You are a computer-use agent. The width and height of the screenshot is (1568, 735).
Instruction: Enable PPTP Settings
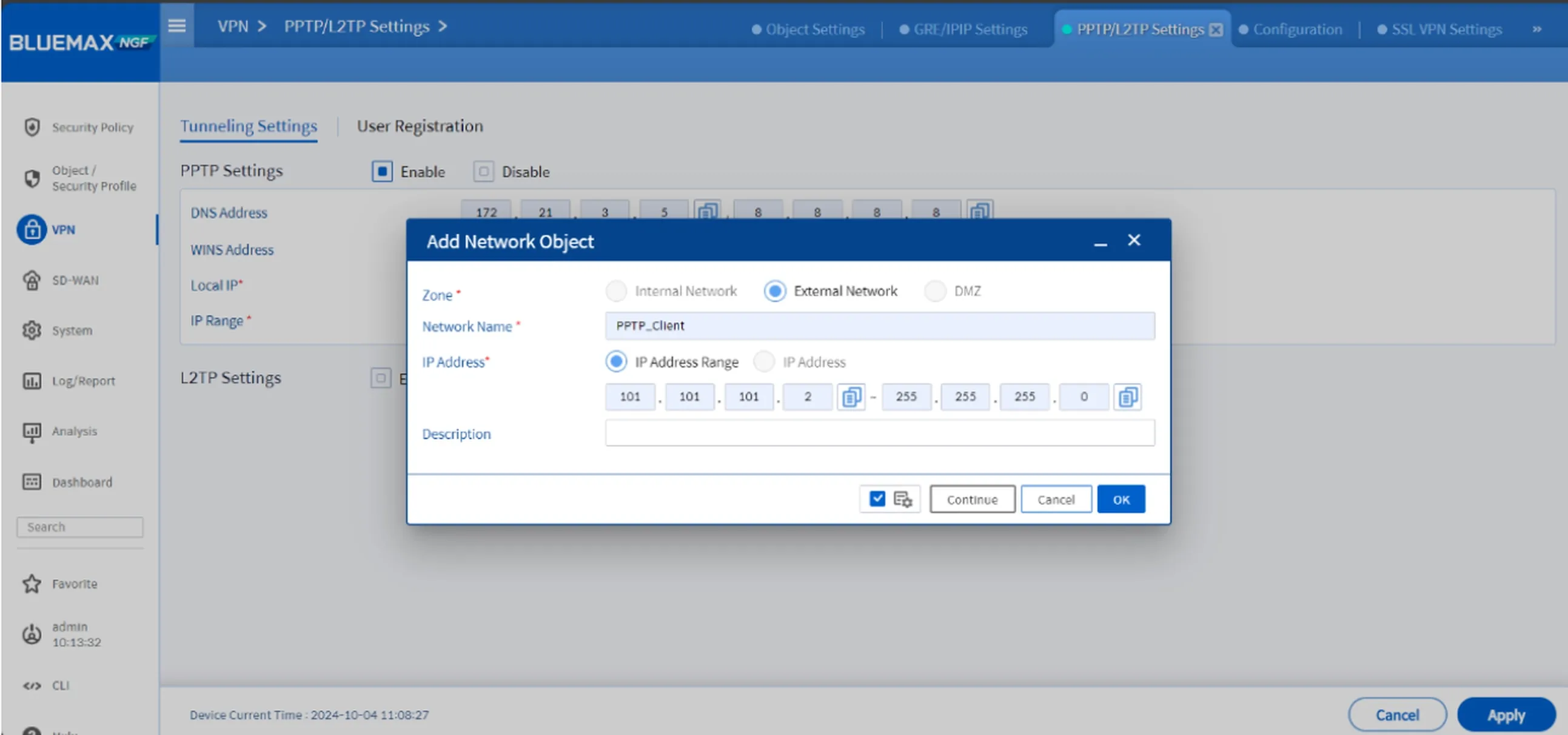[x=381, y=172]
